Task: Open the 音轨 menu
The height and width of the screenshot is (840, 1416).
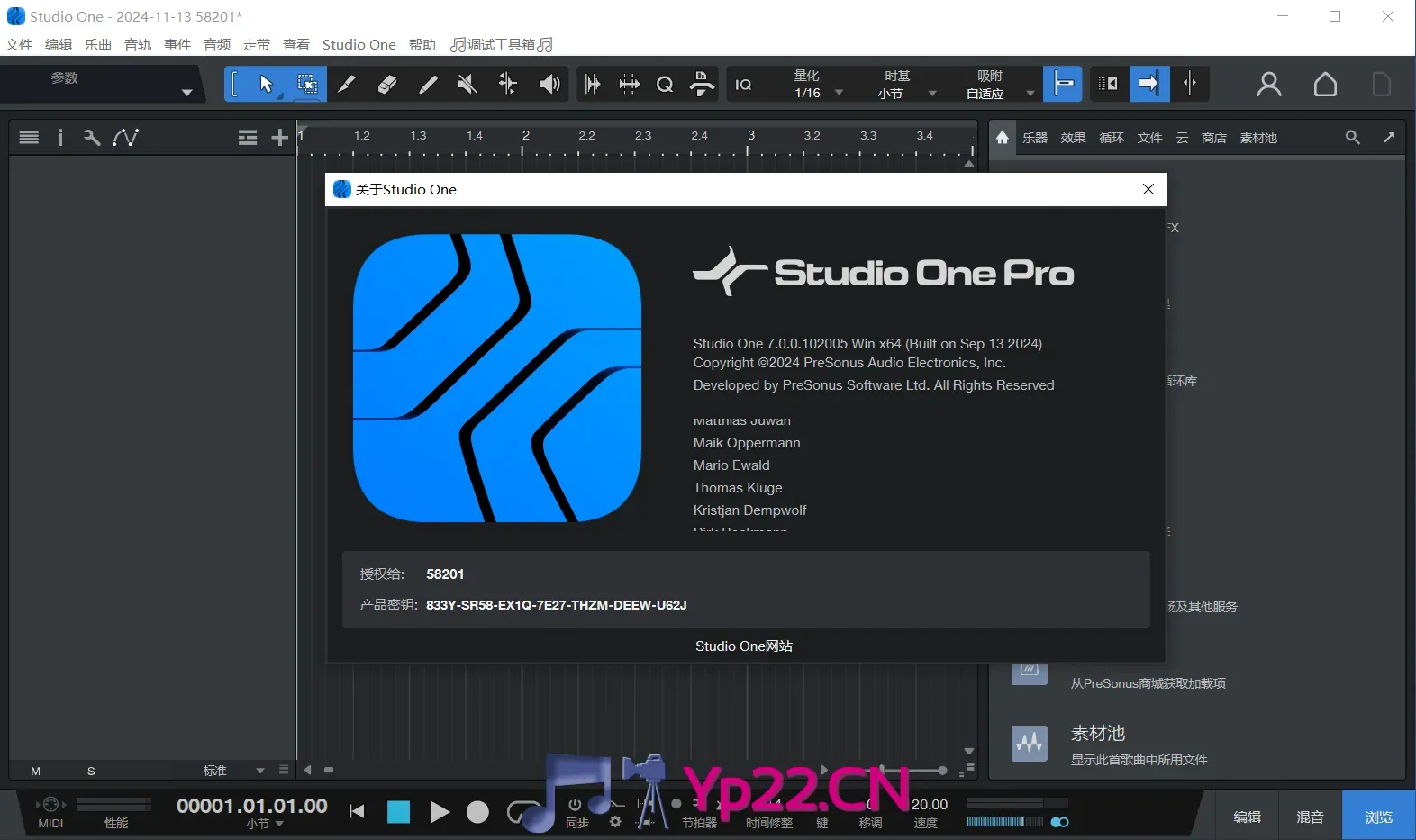Action: pyautogui.click(x=138, y=44)
